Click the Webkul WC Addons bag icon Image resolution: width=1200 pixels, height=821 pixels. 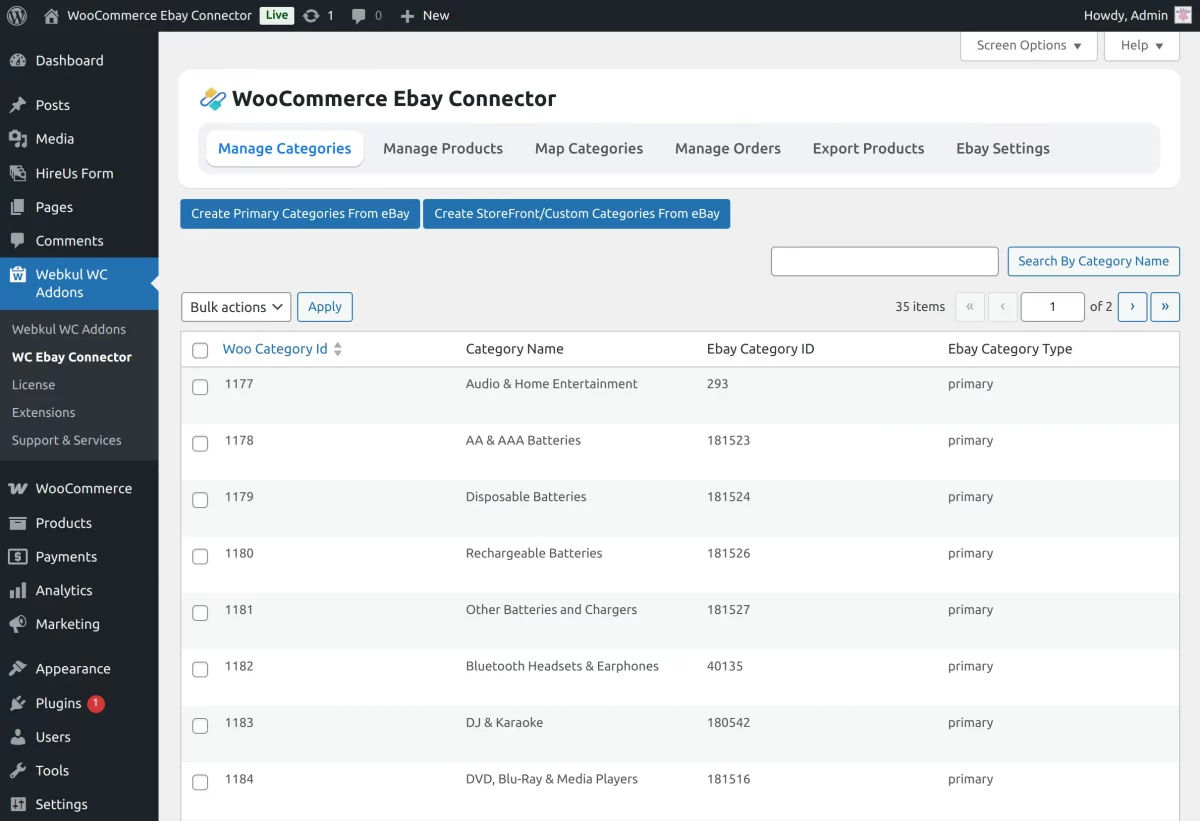(x=18, y=275)
